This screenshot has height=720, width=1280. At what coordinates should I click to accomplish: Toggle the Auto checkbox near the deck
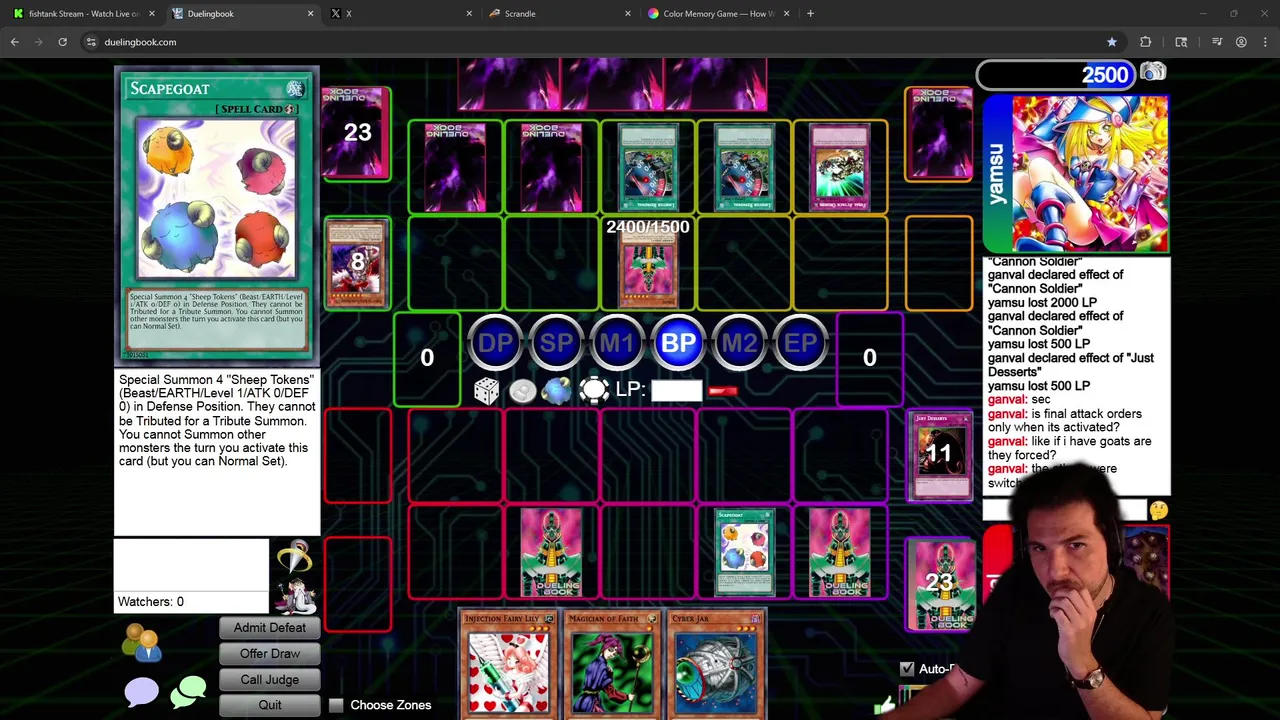tap(907, 668)
